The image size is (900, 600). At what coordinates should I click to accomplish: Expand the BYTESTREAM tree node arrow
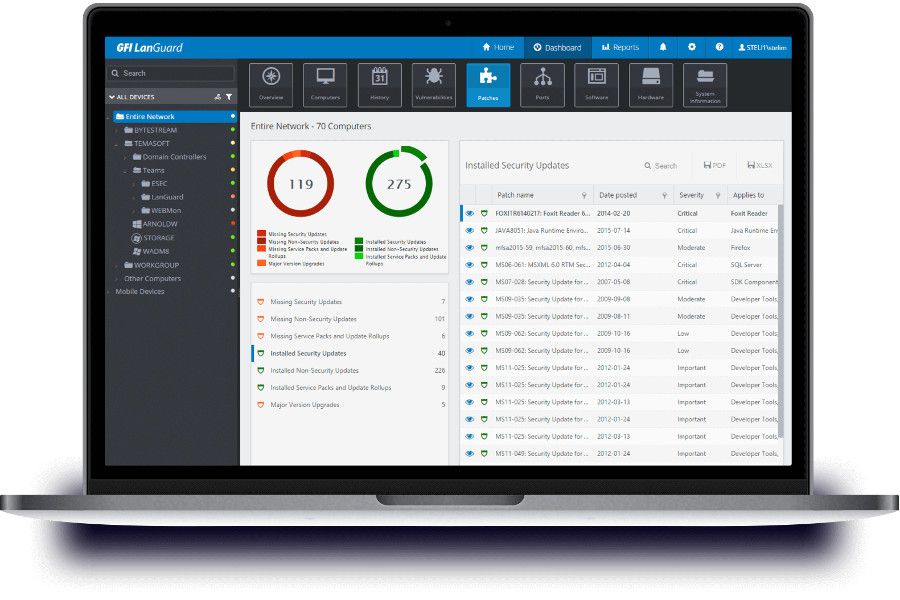(117, 130)
